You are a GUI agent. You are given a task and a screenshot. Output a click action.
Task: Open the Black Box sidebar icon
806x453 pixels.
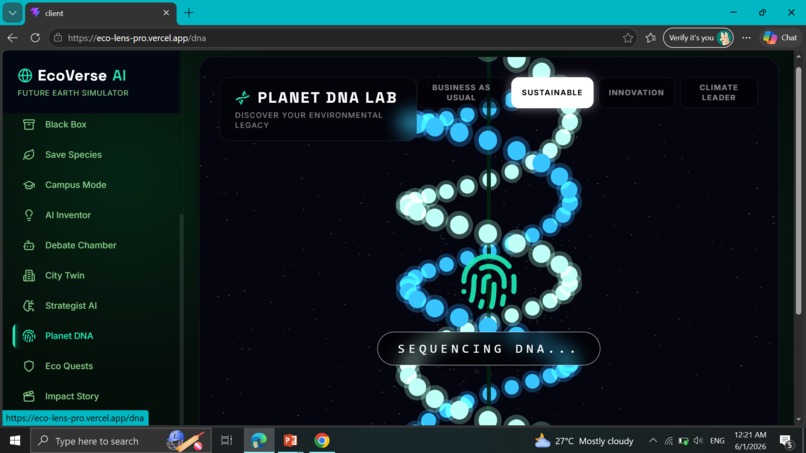[29, 124]
